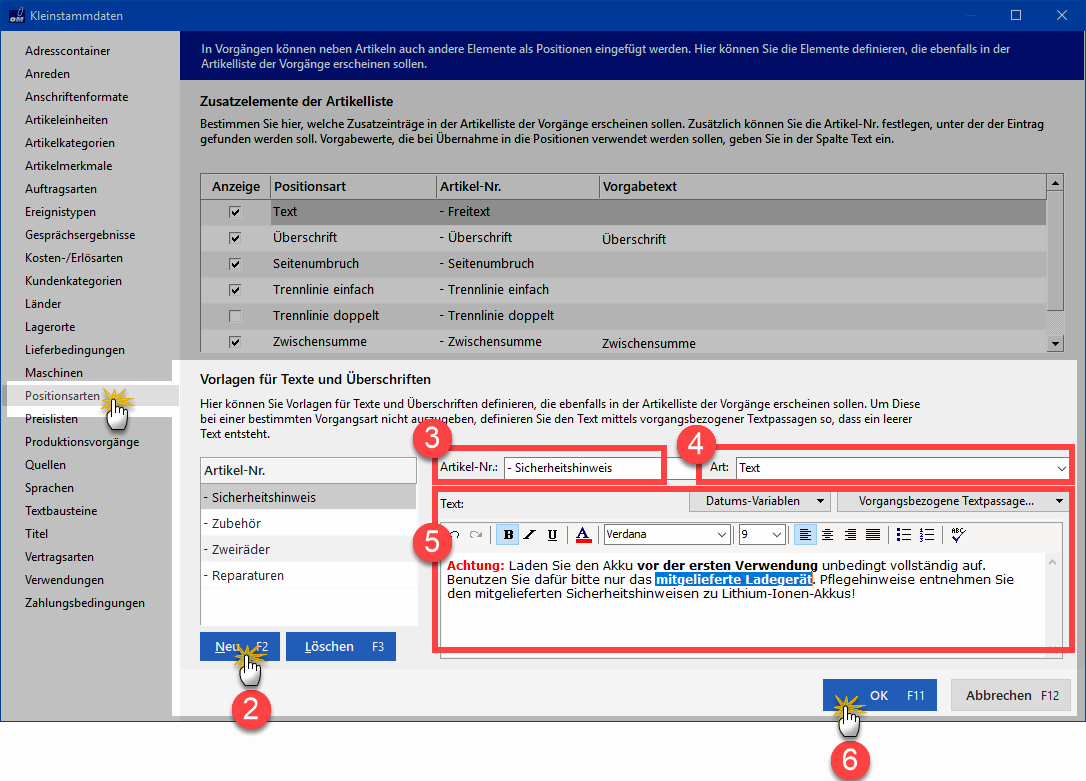Screen dimensions: 1086x781
Task: Insert a numbered list
Action: [x=927, y=535]
